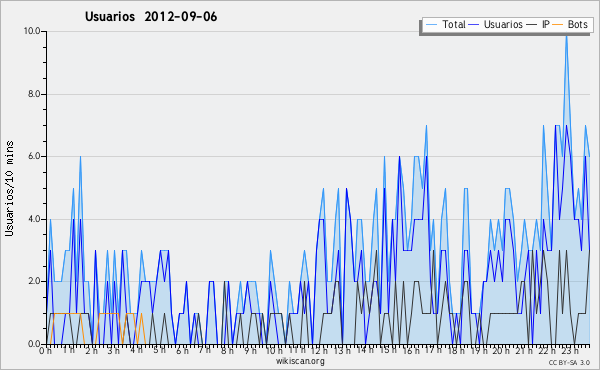Click the '9 h' x-axis label

pyautogui.click(x=251, y=351)
